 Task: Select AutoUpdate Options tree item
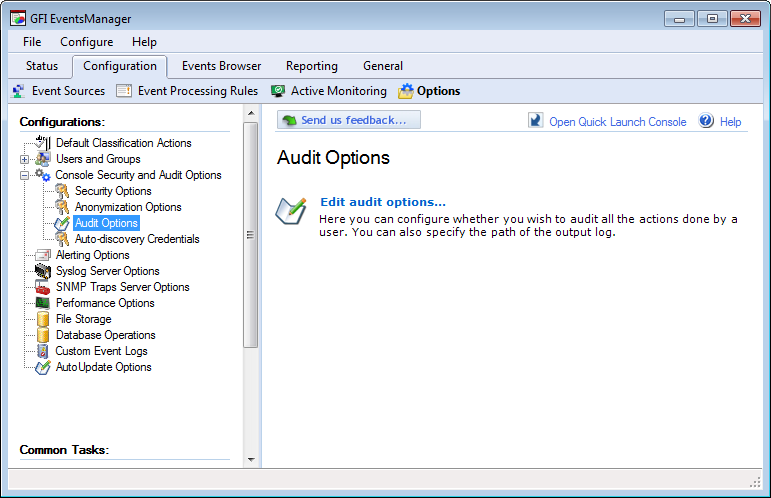pyautogui.click(x=103, y=367)
